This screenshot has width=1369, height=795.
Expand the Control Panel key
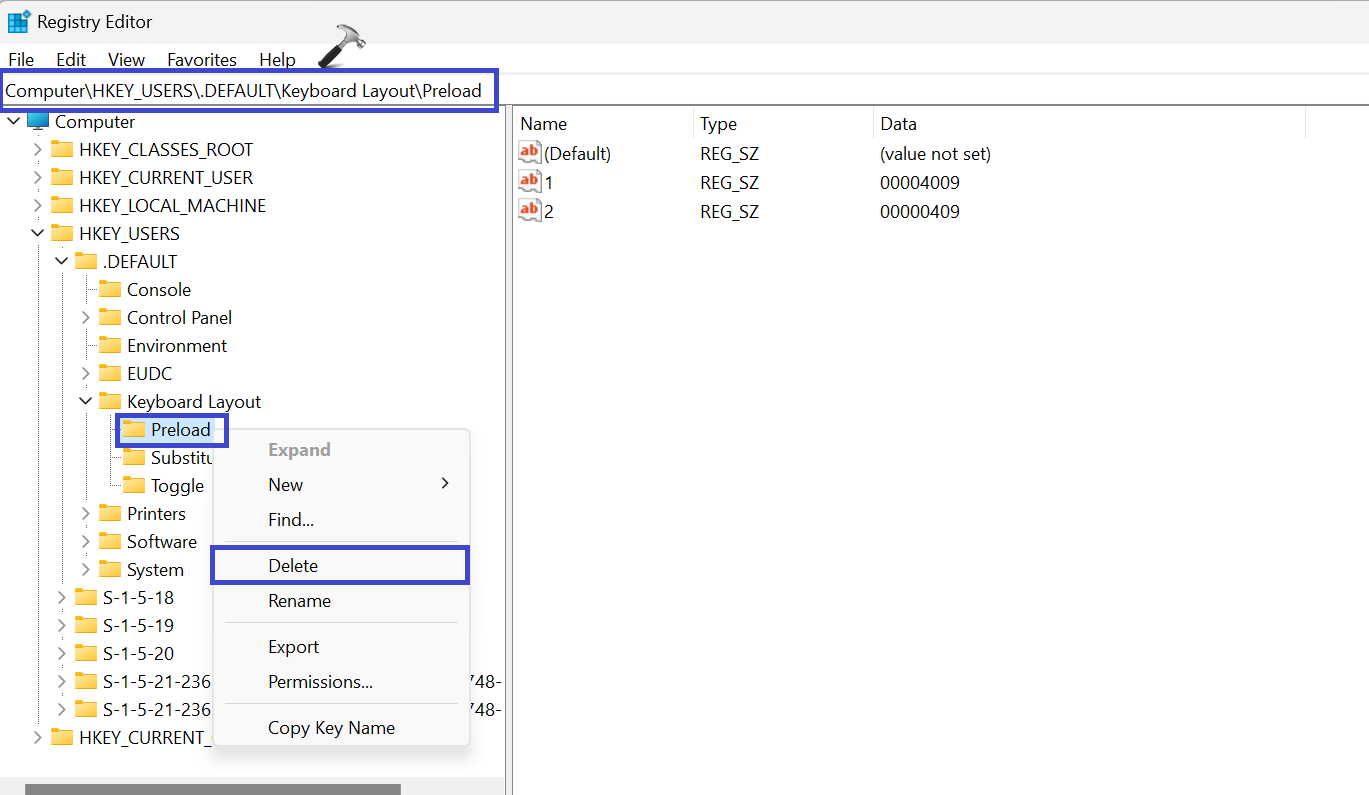tap(87, 318)
